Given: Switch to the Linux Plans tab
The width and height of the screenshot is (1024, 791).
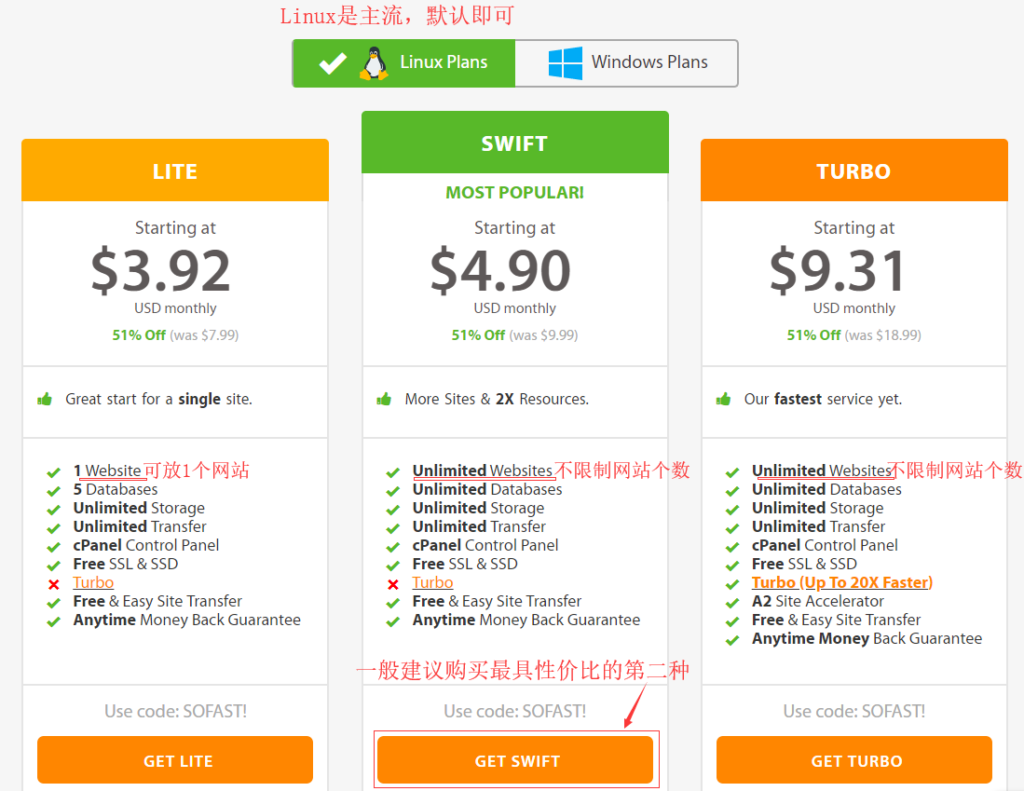Looking at the screenshot, I should click(x=404, y=63).
